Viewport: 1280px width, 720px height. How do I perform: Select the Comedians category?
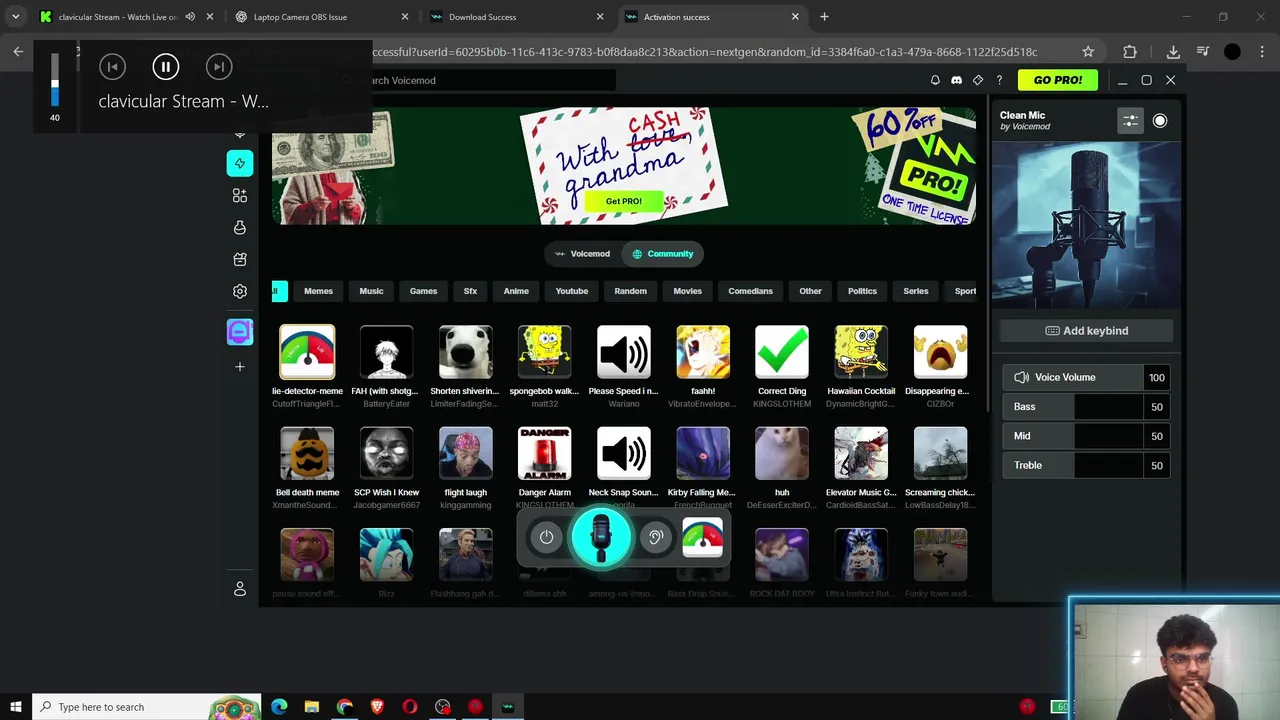[750, 291]
